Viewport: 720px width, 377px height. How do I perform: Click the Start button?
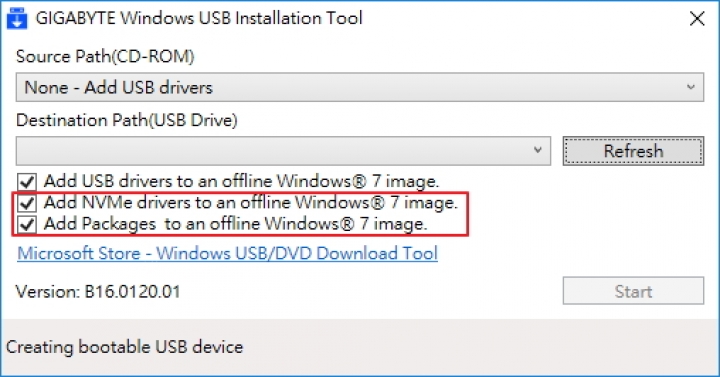point(633,291)
